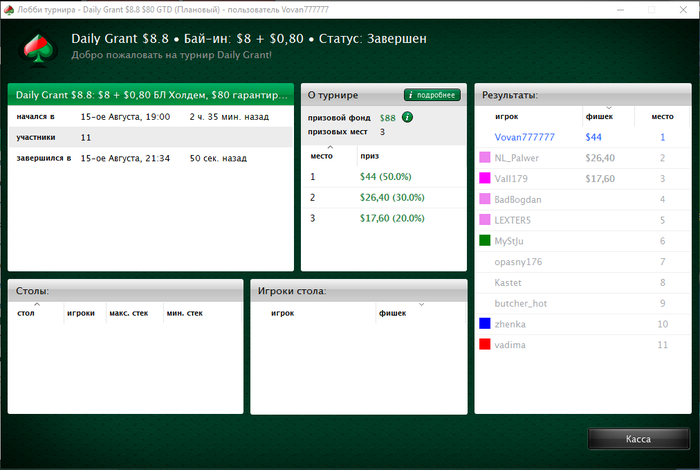
Task: Sort tables by the макс. стек column header
Action: coord(129,313)
